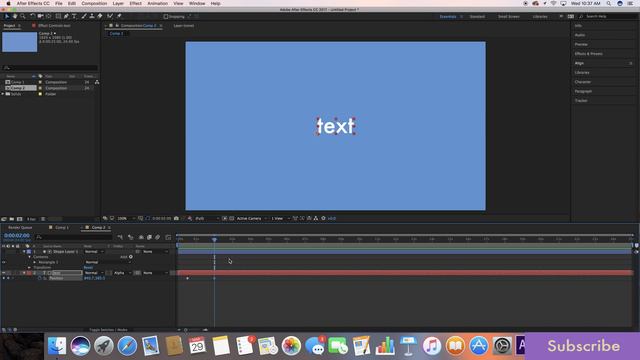Select the Rectangle shape tool
Image resolution: width=640 pixels, height=360 pixels.
click(x=58, y=16)
